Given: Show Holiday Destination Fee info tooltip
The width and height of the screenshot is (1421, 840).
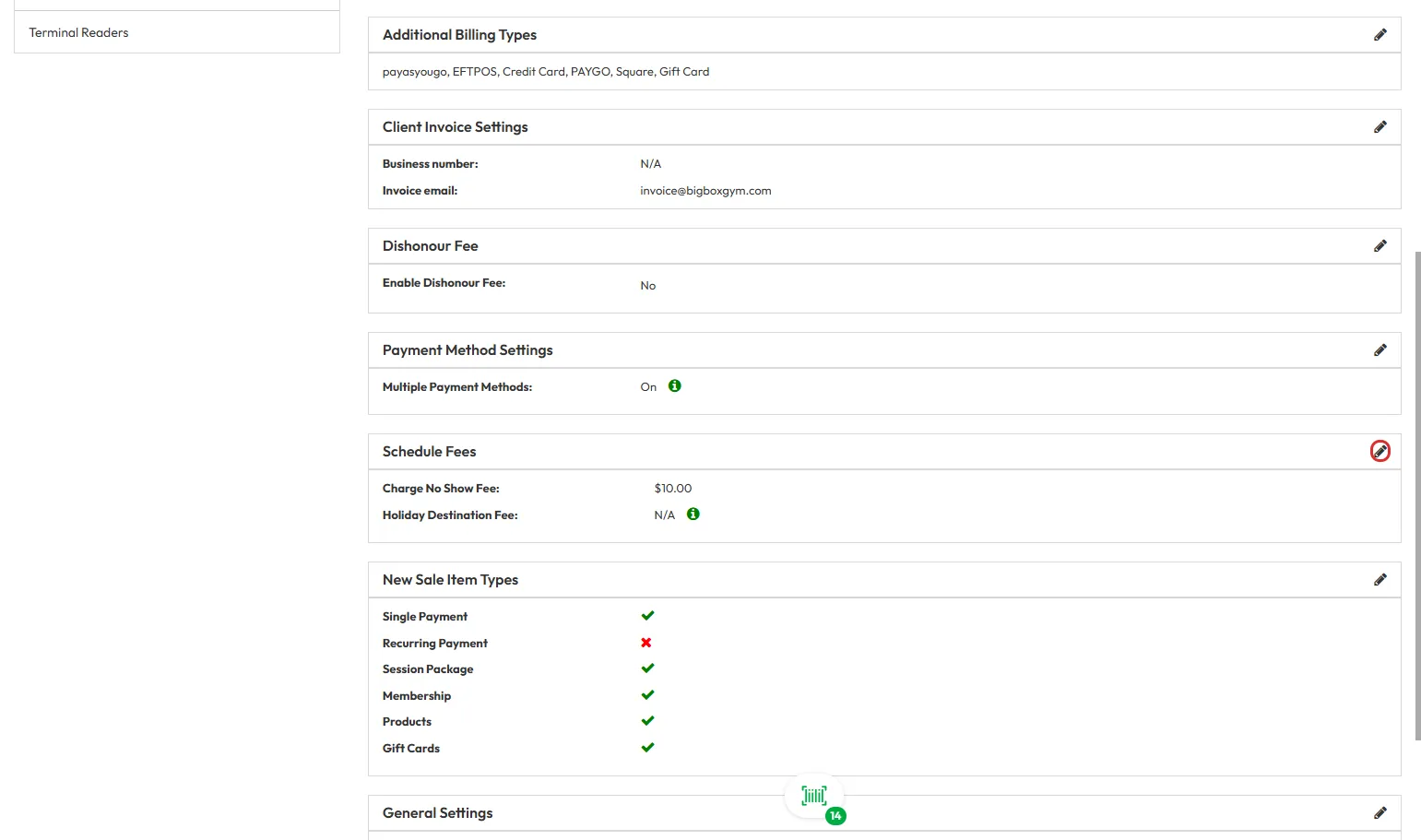Looking at the screenshot, I should [x=693, y=515].
